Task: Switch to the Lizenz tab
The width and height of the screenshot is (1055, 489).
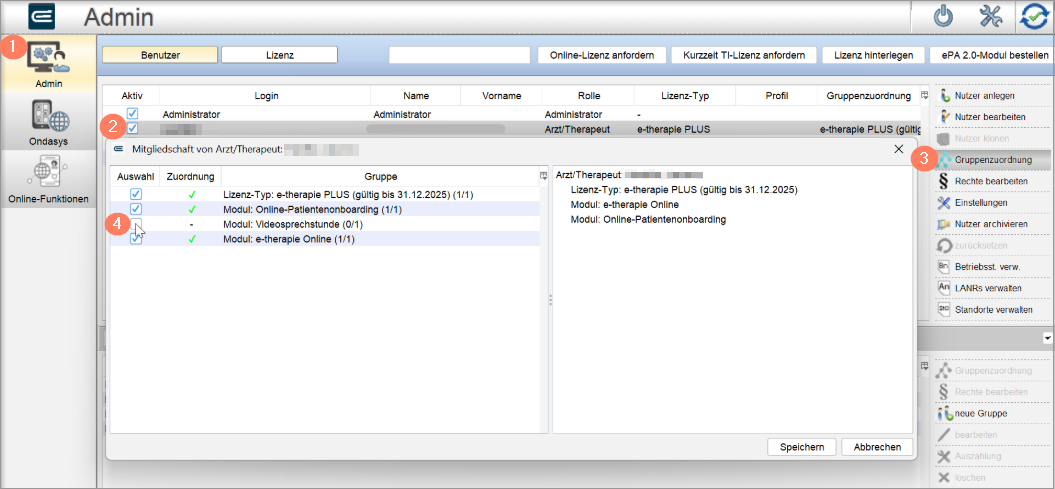Action: 279,55
